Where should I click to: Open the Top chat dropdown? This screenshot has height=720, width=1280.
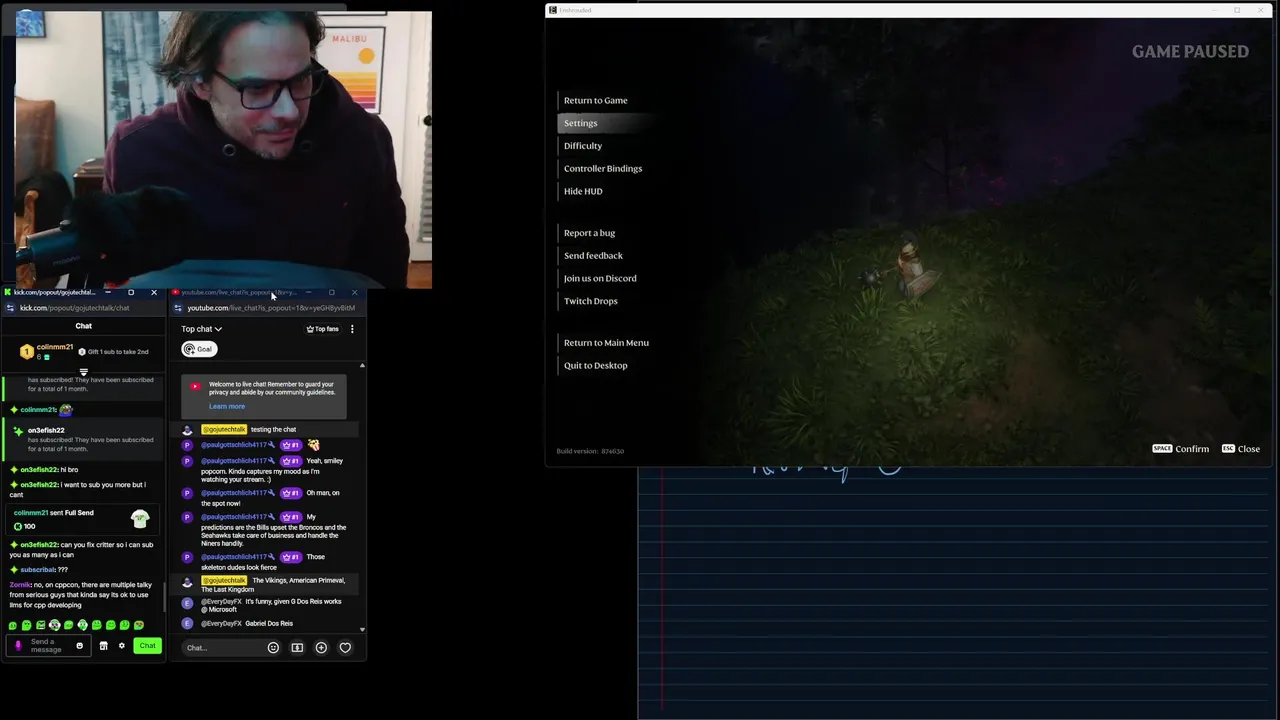tap(201, 329)
